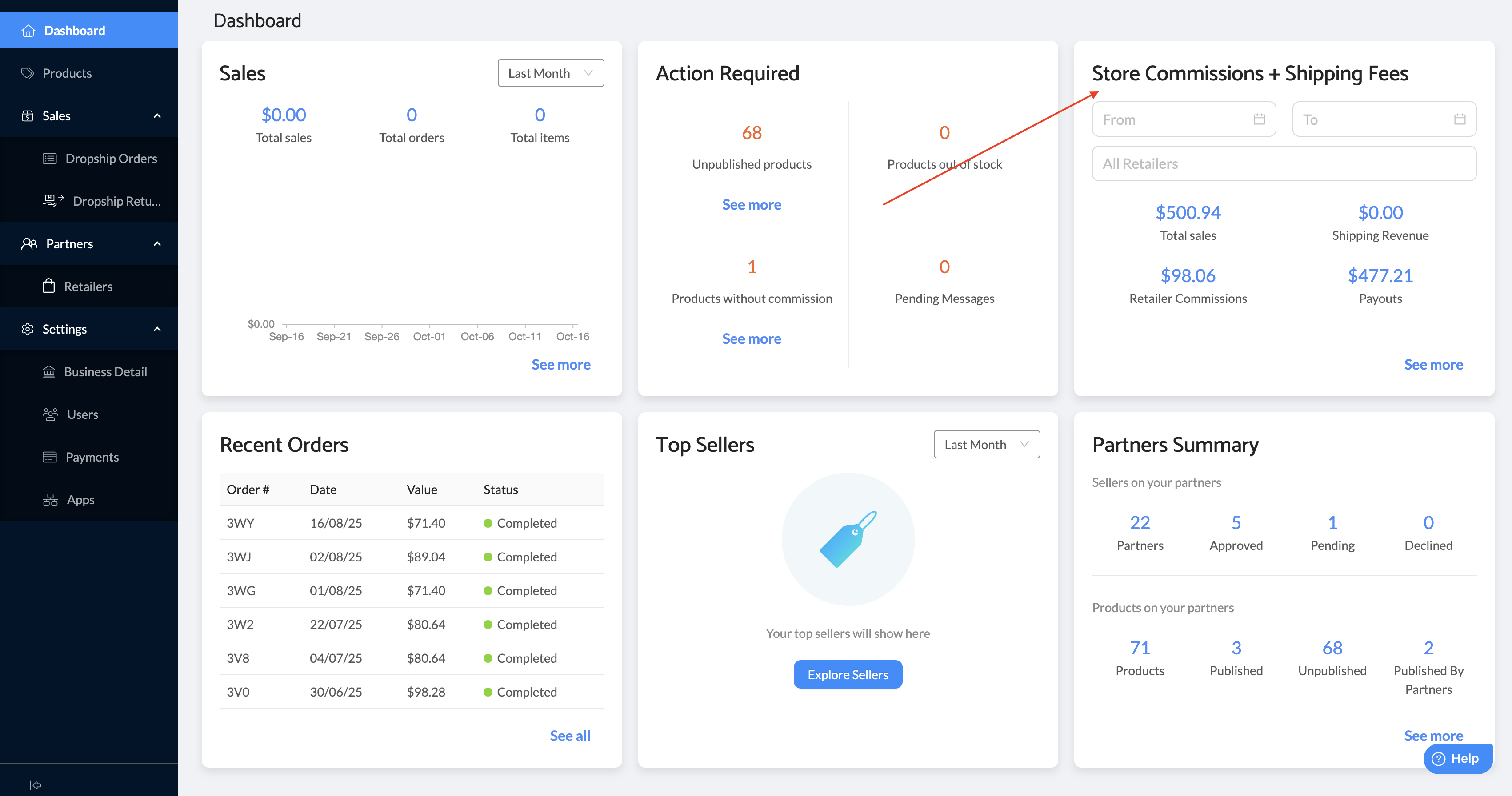The width and height of the screenshot is (1512, 796).
Task: Collapse the Settings sidebar section
Action: point(157,329)
